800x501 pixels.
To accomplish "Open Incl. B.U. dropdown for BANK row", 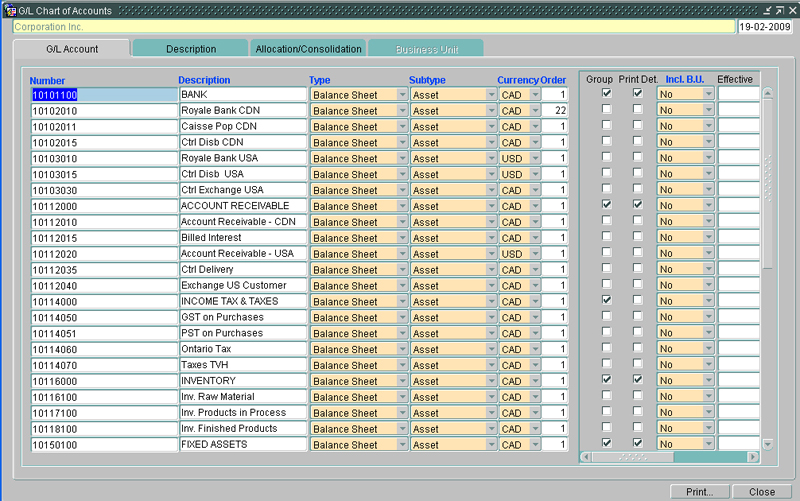I will point(708,94).
